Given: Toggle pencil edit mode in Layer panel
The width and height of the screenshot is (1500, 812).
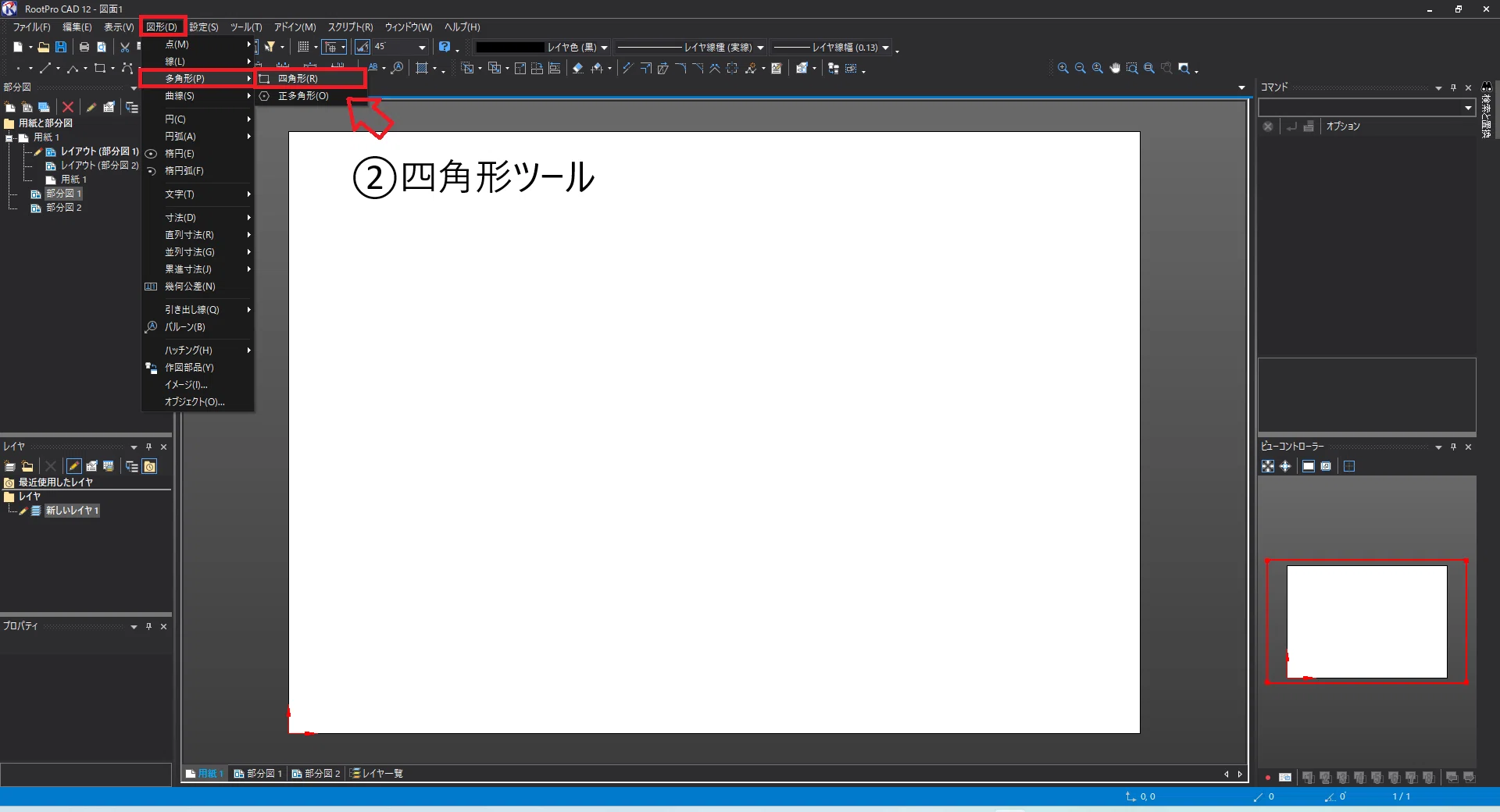Looking at the screenshot, I should point(74,466).
